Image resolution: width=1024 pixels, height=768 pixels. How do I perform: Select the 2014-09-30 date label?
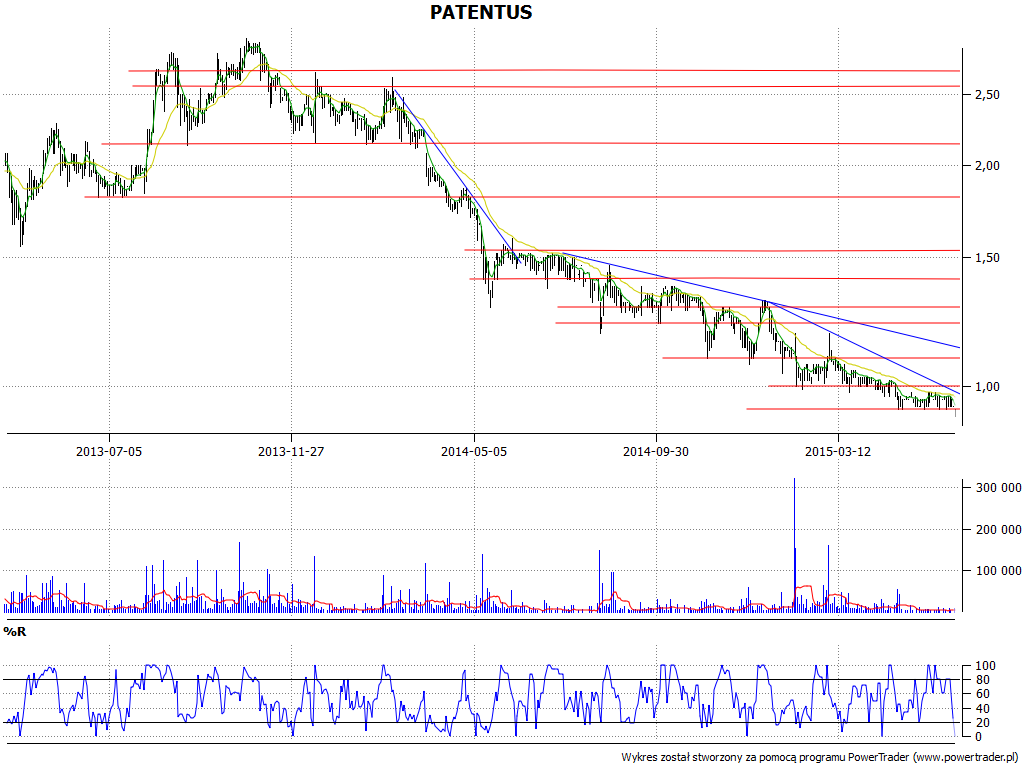(656, 451)
